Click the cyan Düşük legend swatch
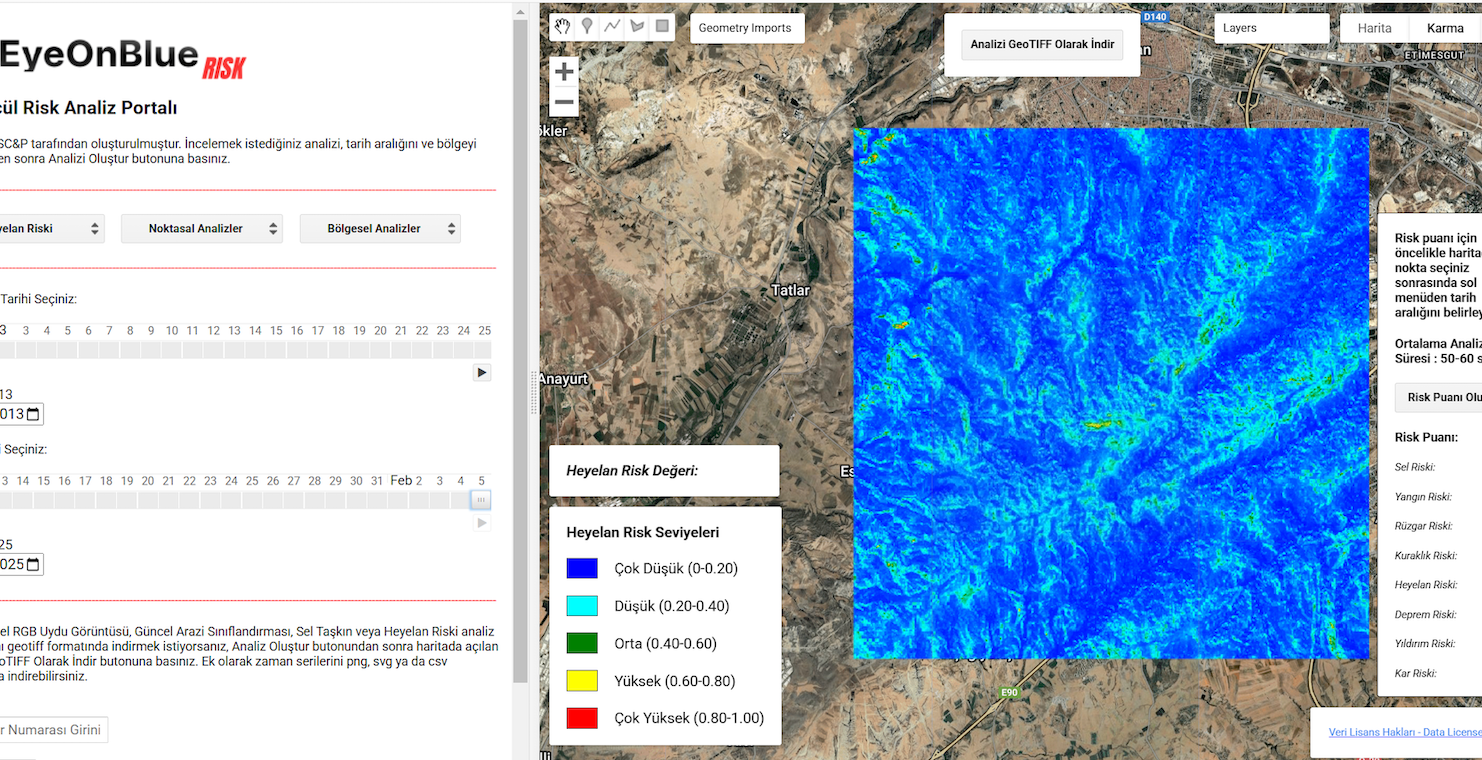 pyautogui.click(x=582, y=606)
